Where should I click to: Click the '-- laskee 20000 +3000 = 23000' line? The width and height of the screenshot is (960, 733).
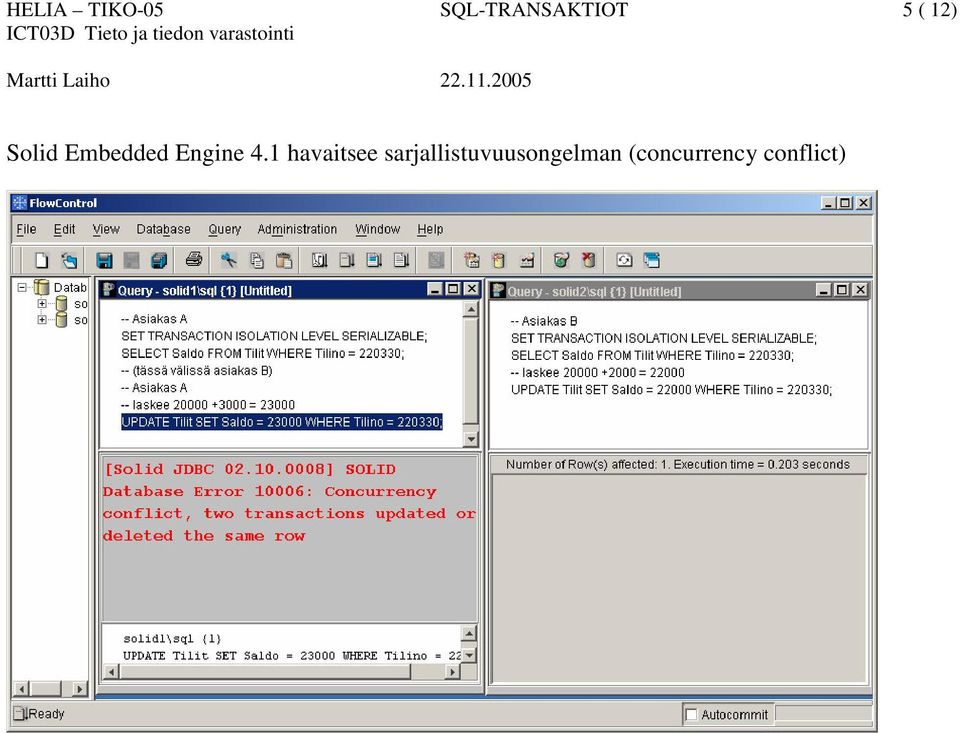pos(208,405)
